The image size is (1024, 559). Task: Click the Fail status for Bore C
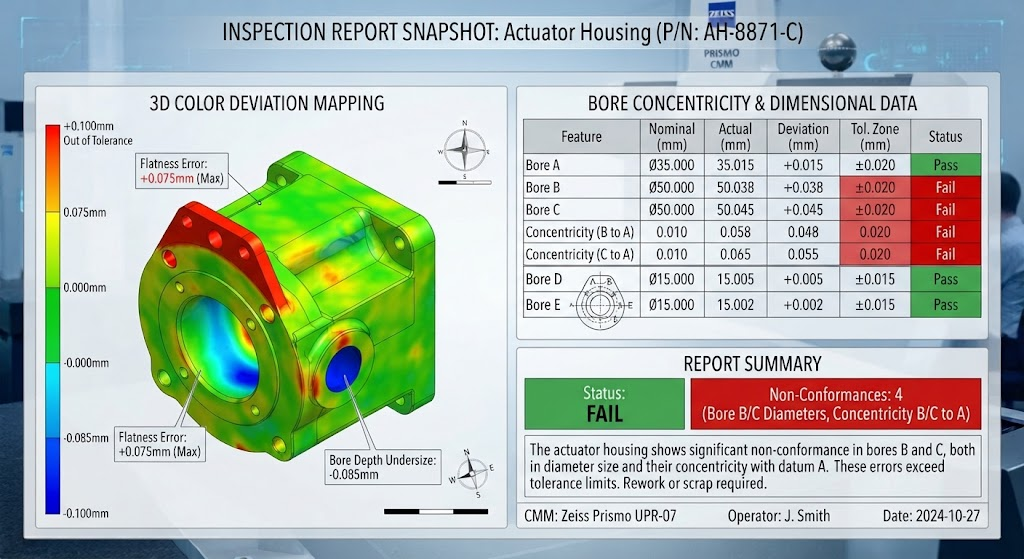pyautogui.click(x=946, y=210)
